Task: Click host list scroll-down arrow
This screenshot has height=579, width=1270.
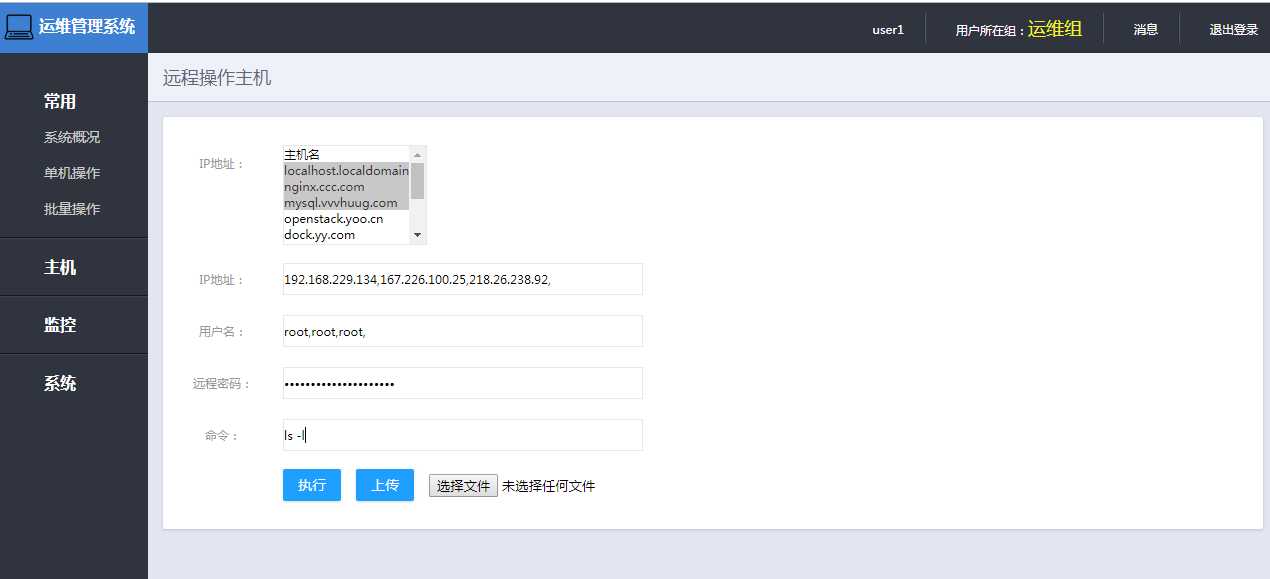Action: click(x=418, y=235)
